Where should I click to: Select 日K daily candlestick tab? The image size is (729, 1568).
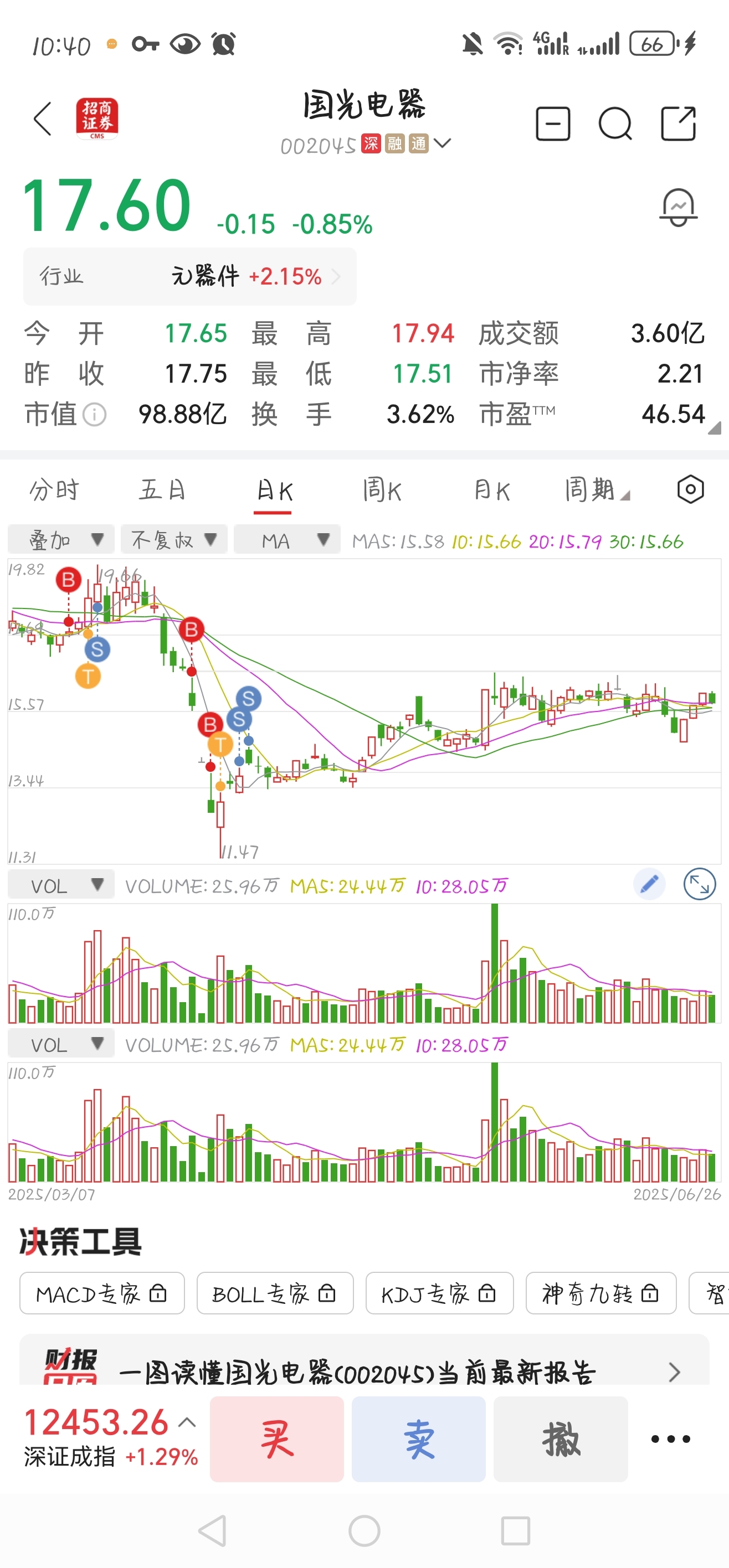pyautogui.click(x=274, y=490)
